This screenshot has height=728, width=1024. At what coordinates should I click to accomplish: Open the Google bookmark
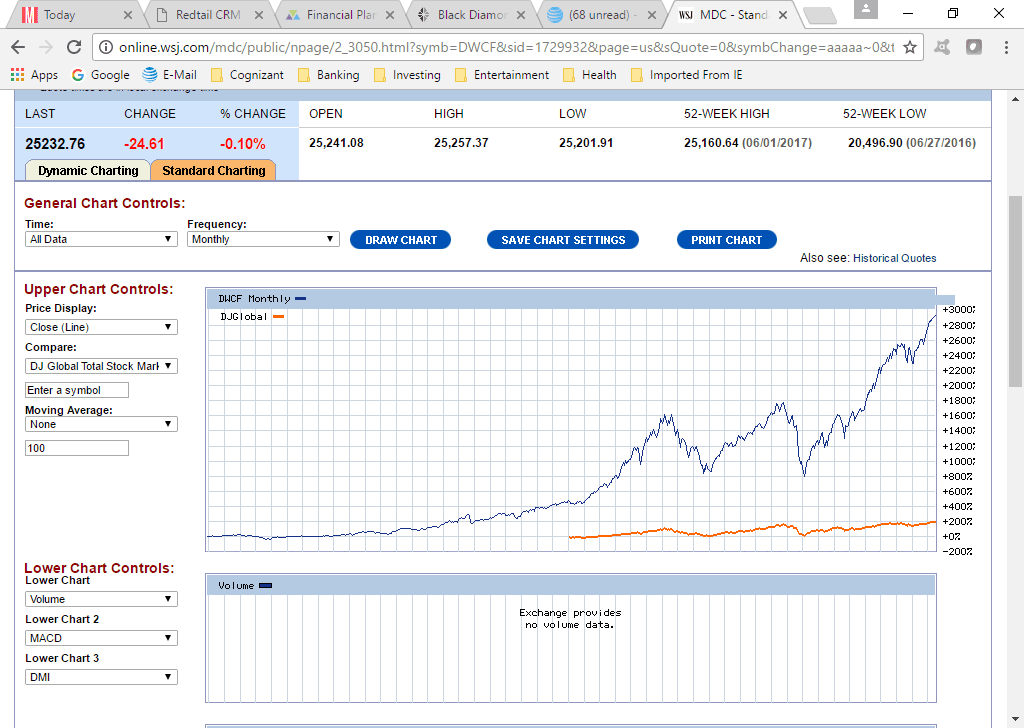coord(101,75)
